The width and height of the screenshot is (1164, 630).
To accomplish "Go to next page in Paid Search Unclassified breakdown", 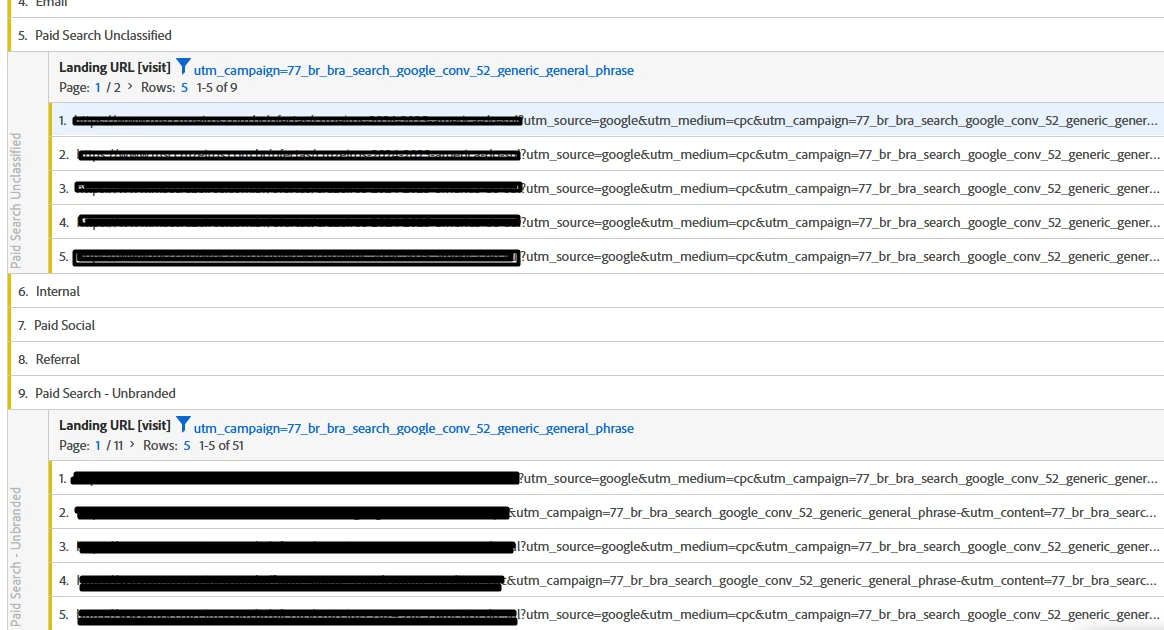I will click(x=131, y=87).
